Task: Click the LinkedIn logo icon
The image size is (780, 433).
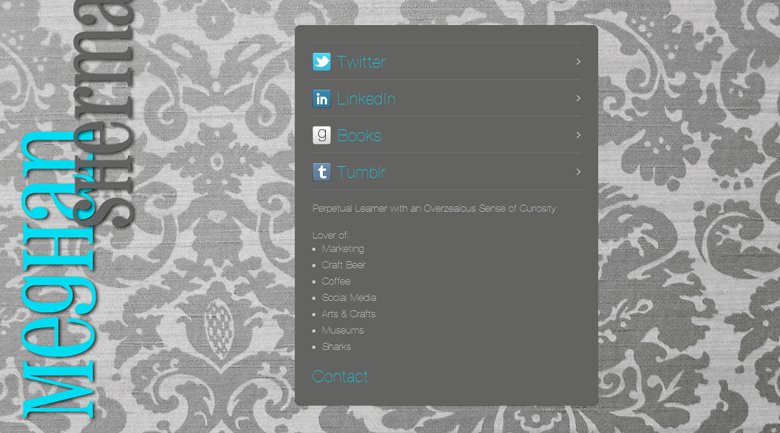Action: coord(321,99)
